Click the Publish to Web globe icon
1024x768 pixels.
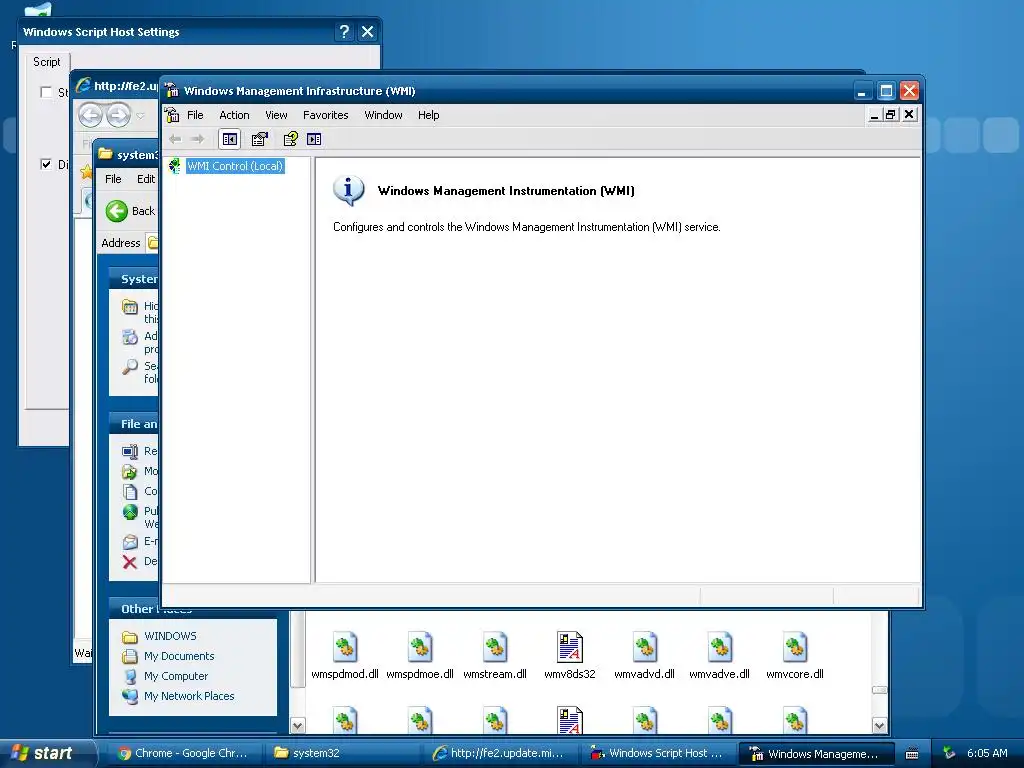pyautogui.click(x=130, y=512)
